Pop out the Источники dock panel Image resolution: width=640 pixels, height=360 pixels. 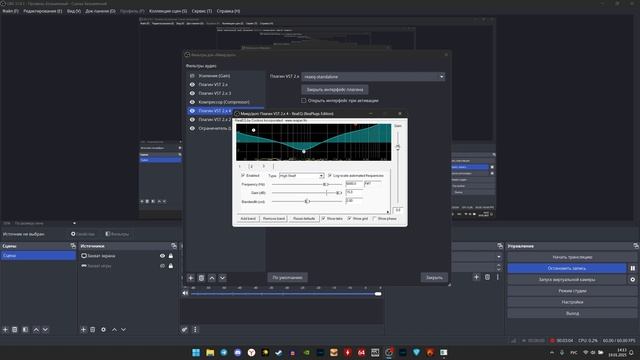tap(174, 246)
